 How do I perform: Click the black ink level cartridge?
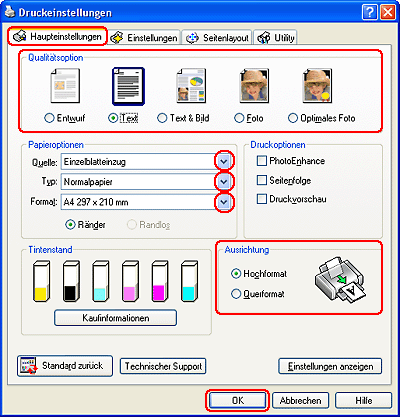[x=71, y=281]
